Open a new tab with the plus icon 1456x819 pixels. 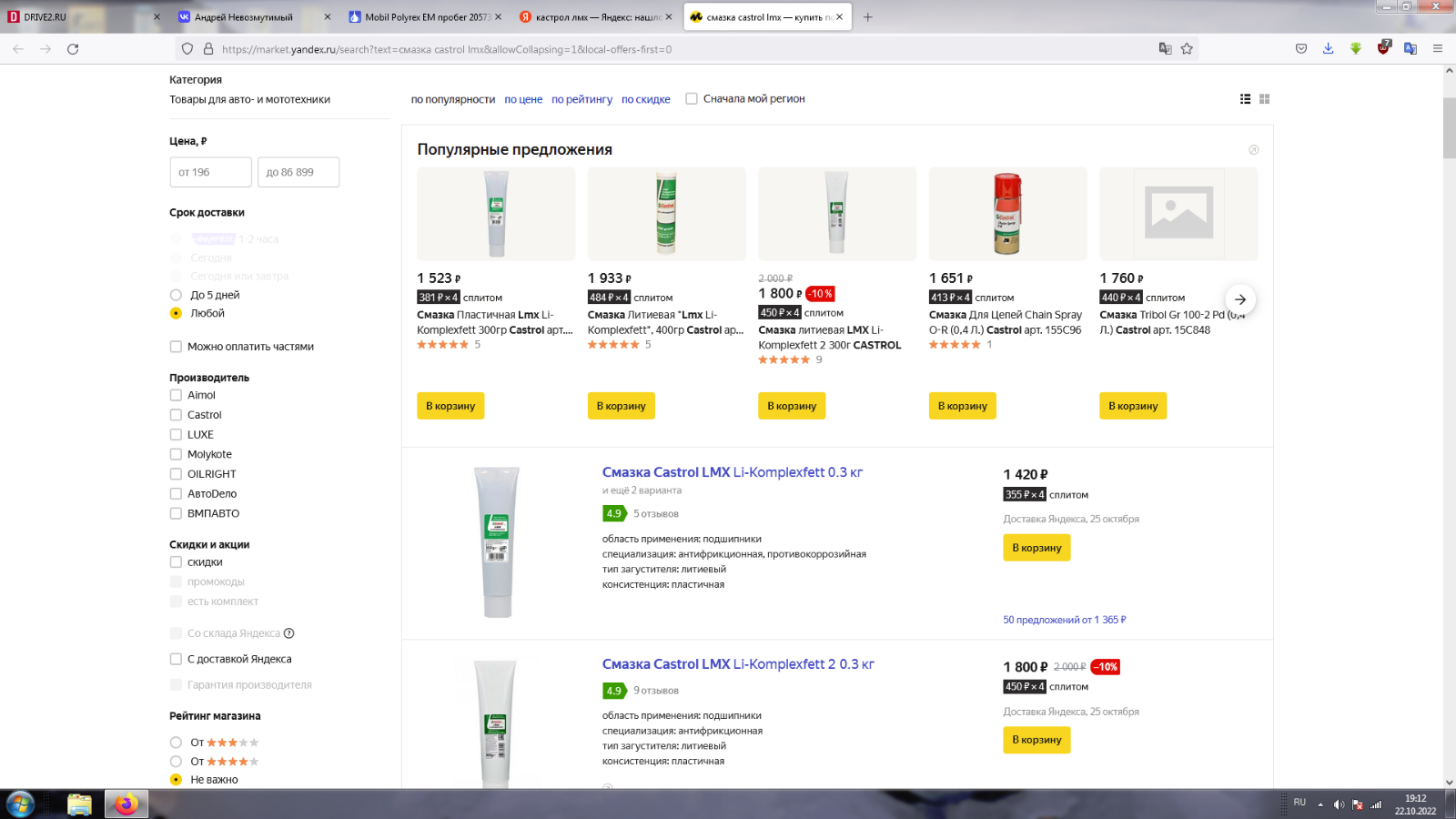coord(868,17)
